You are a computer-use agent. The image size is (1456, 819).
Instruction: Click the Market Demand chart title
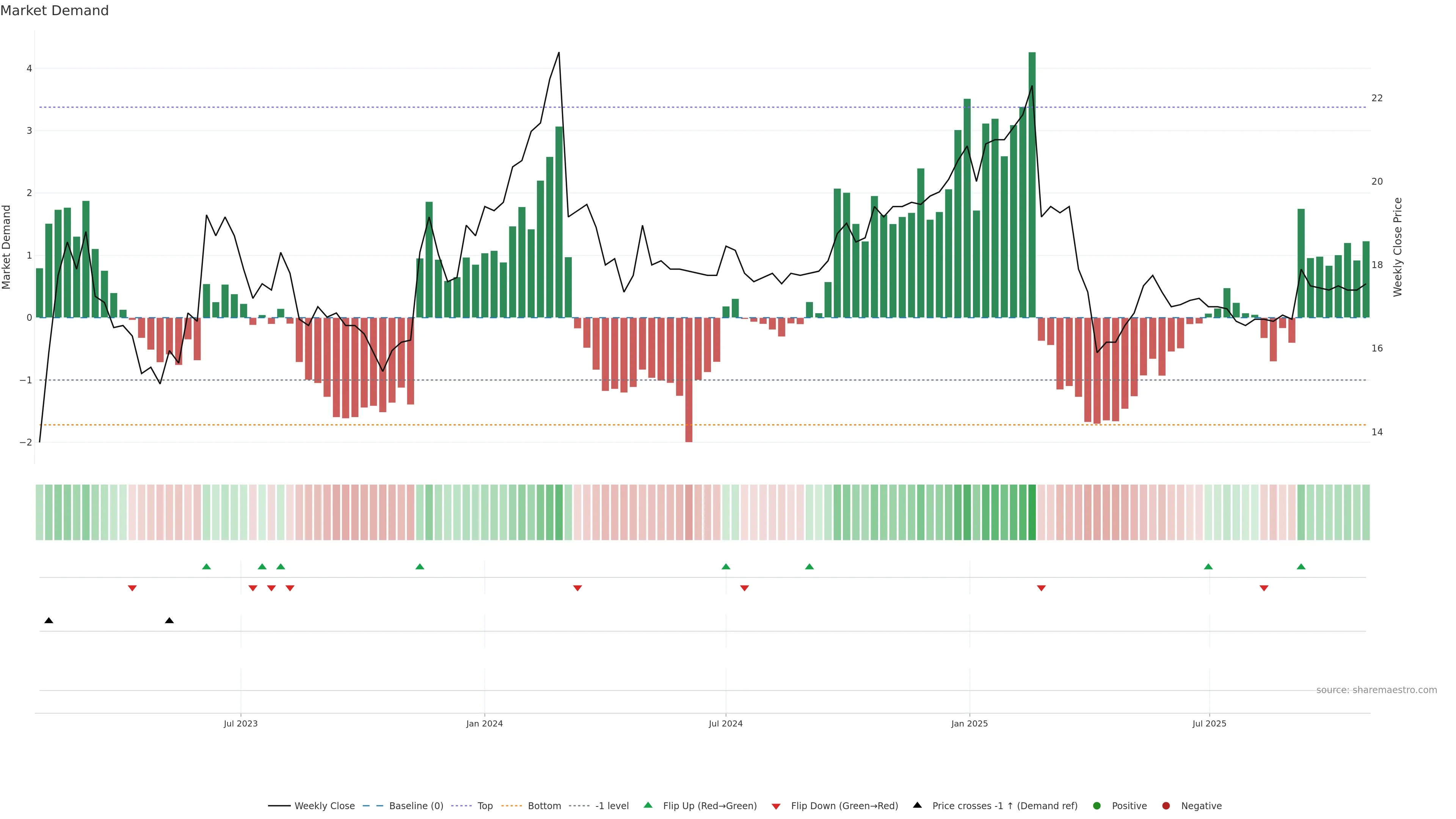(x=54, y=11)
